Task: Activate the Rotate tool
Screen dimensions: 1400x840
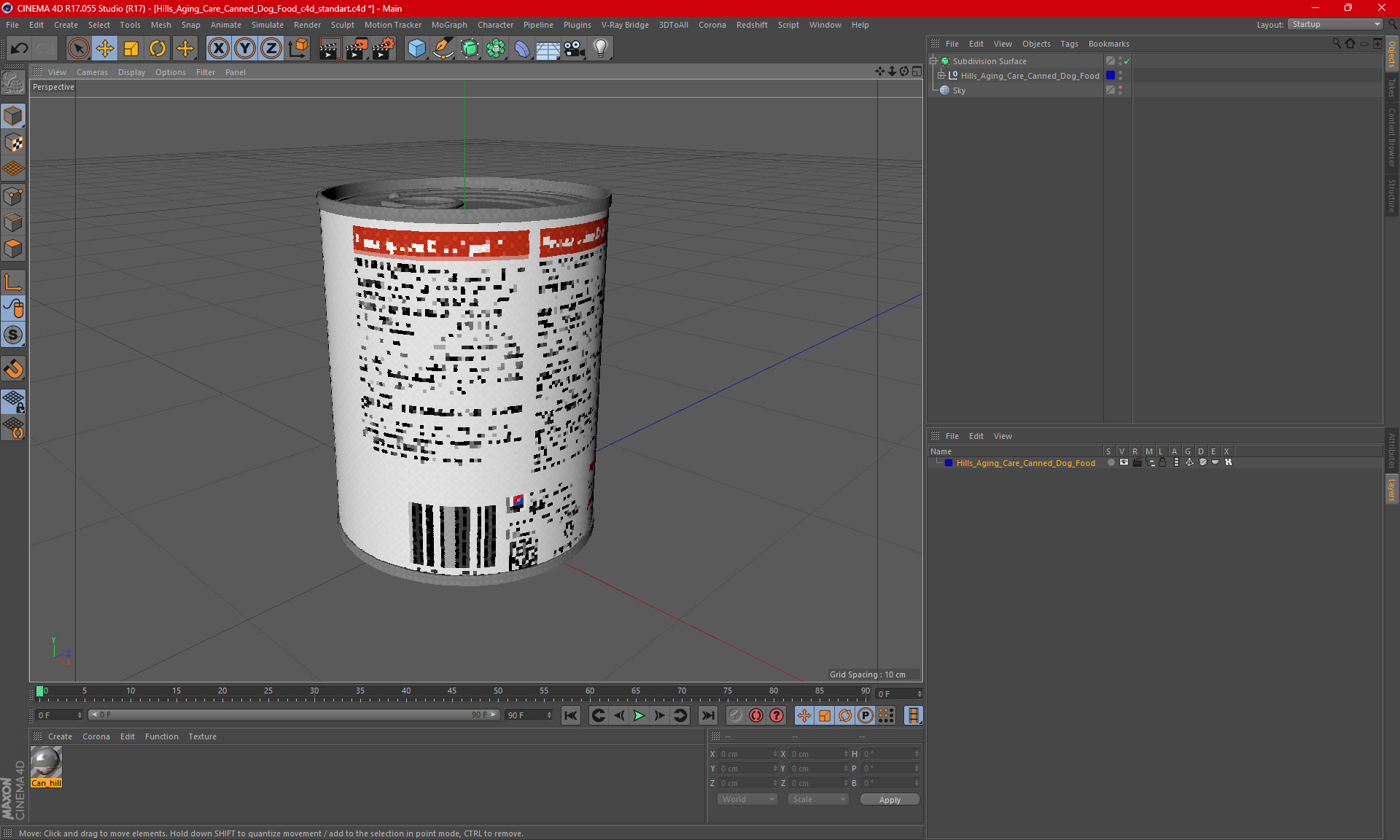Action: pyautogui.click(x=157, y=49)
